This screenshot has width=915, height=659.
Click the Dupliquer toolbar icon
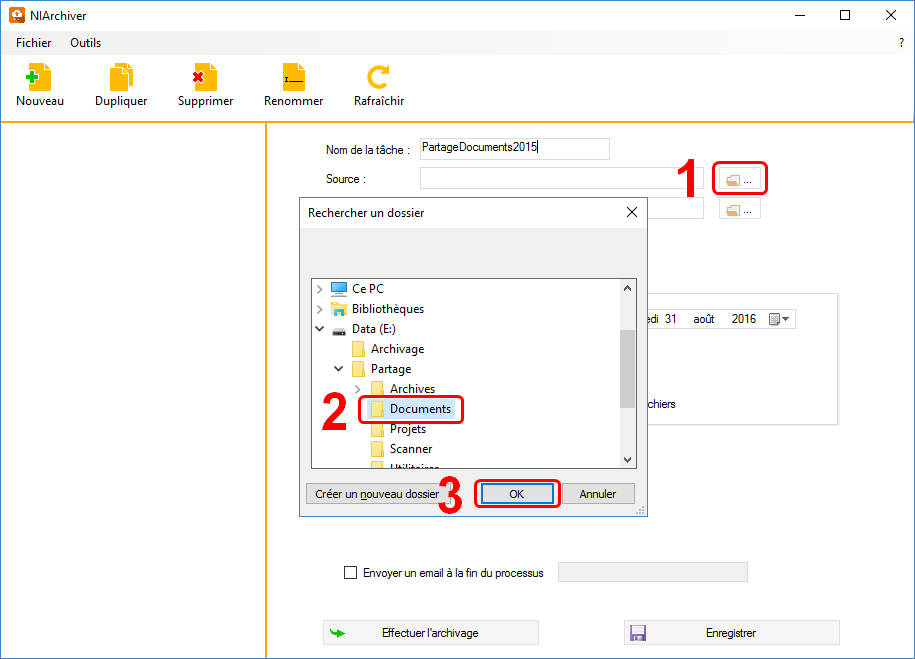click(121, 79)
